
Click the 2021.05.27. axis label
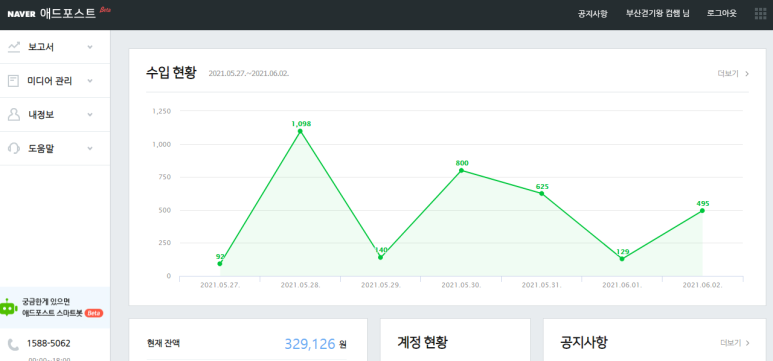pos(220,285)
